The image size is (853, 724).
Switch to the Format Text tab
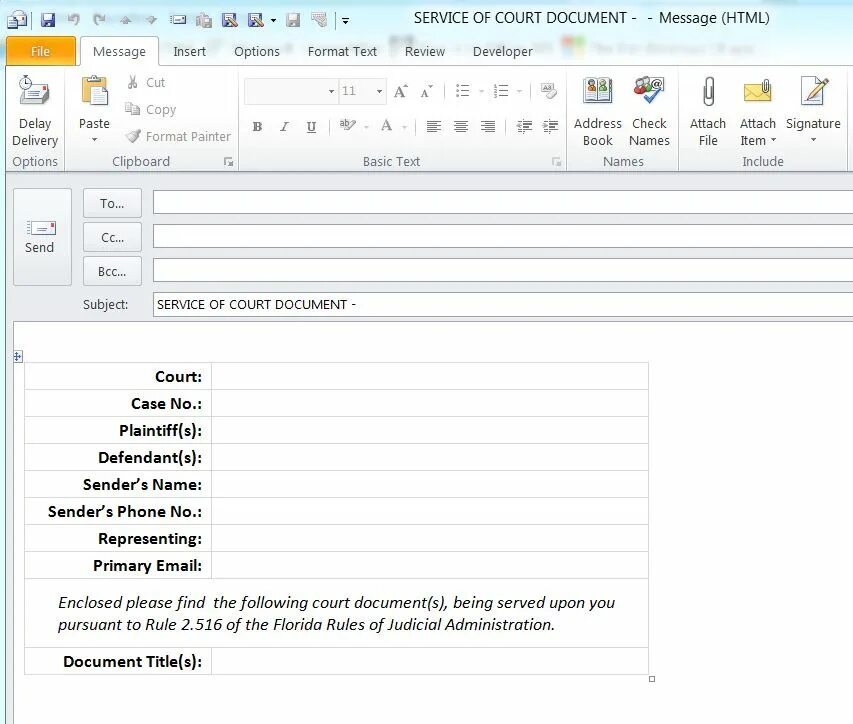coord(342,52)
